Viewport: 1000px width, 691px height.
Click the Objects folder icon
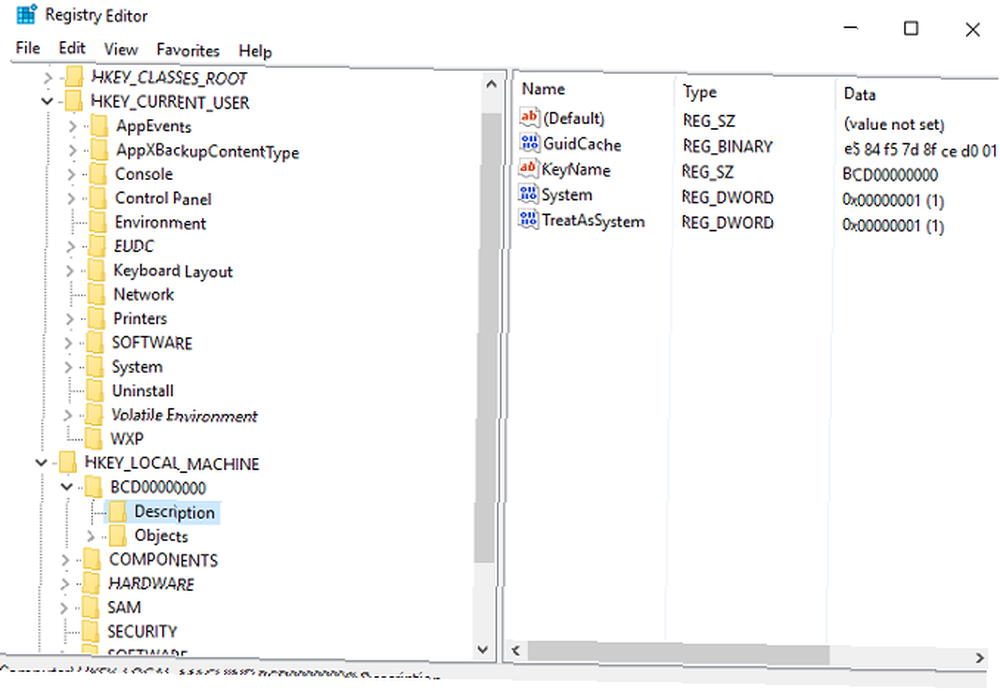click(117, 535)
